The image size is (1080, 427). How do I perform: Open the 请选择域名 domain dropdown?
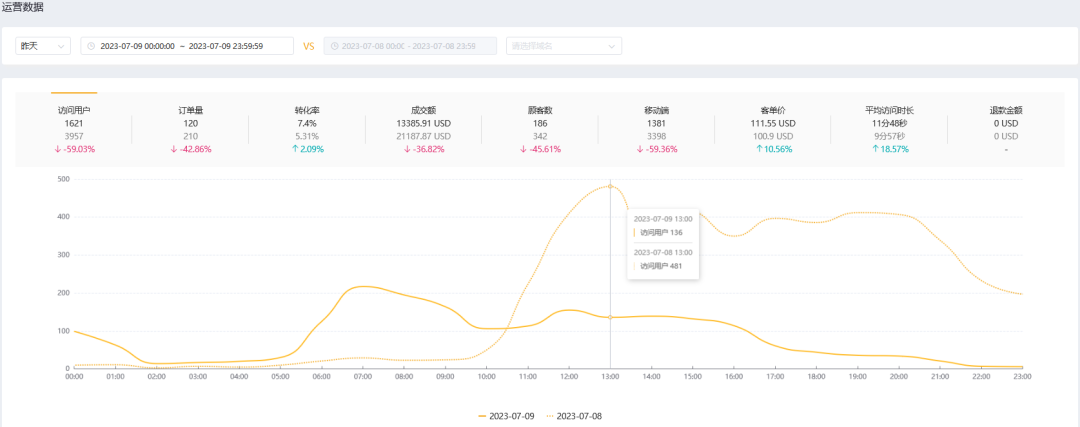tap(563, 46)
